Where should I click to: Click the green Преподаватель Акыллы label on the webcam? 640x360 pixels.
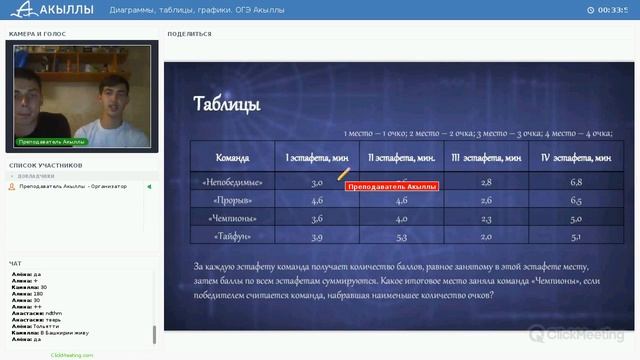(x=51, y=142)
